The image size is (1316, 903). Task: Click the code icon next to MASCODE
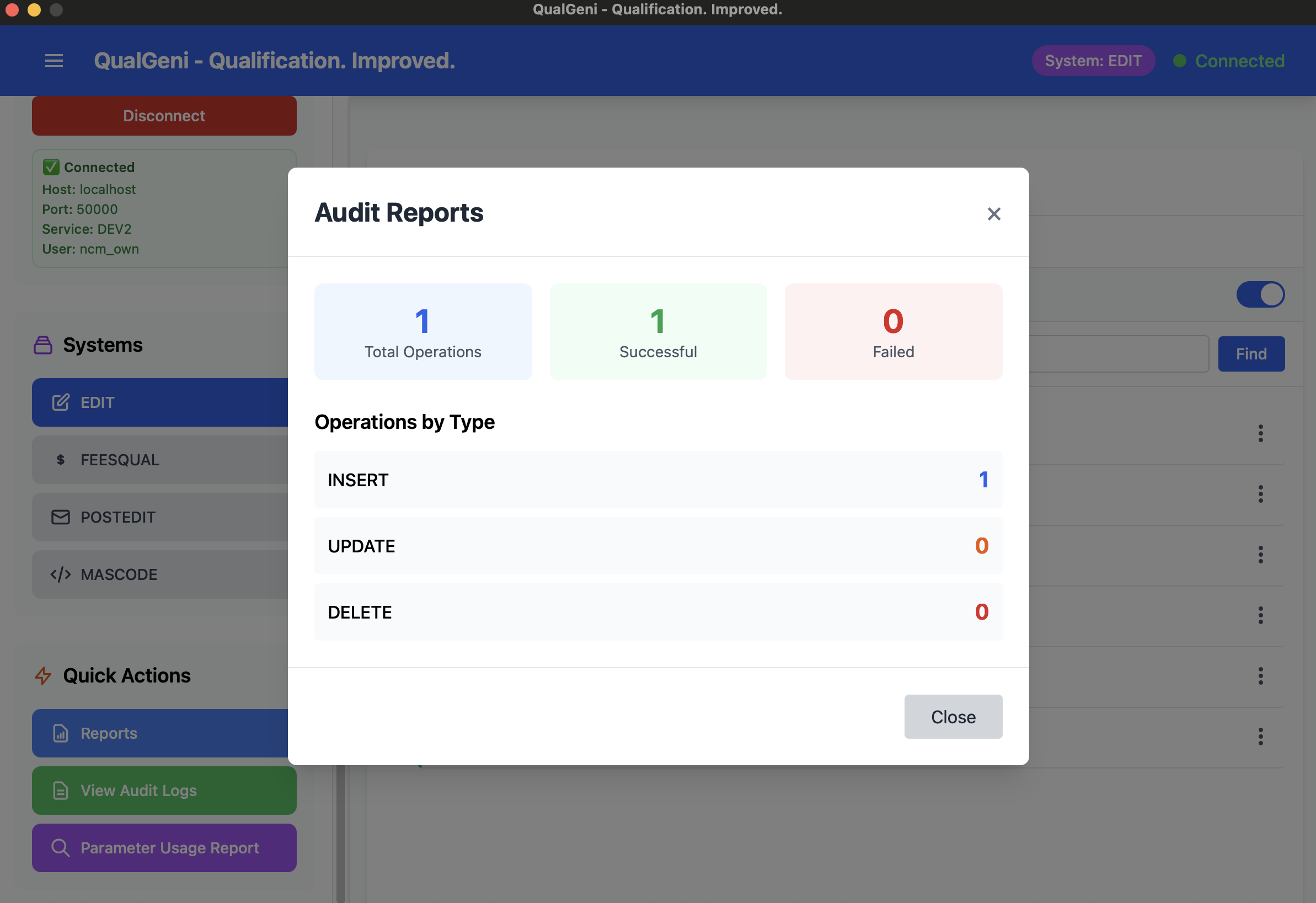(60, 574)
